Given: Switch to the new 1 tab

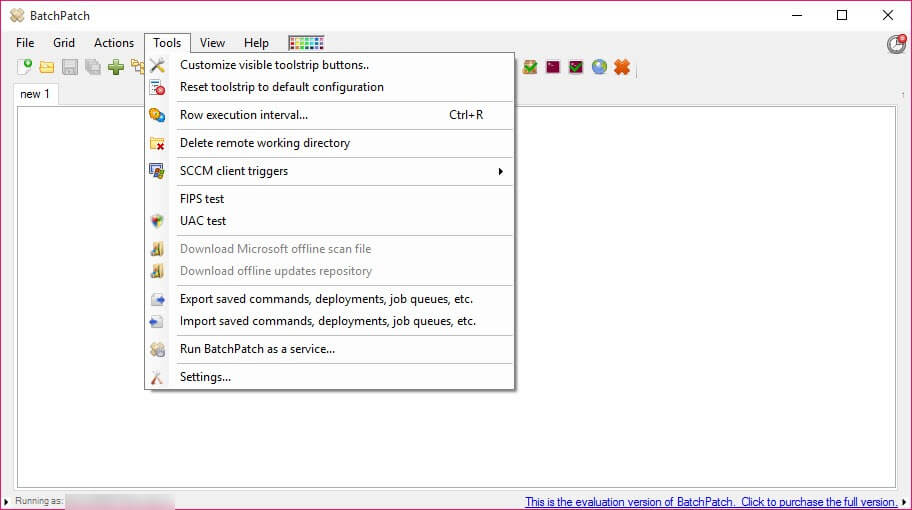Looking at the screenshot, I should click(35, 94).
